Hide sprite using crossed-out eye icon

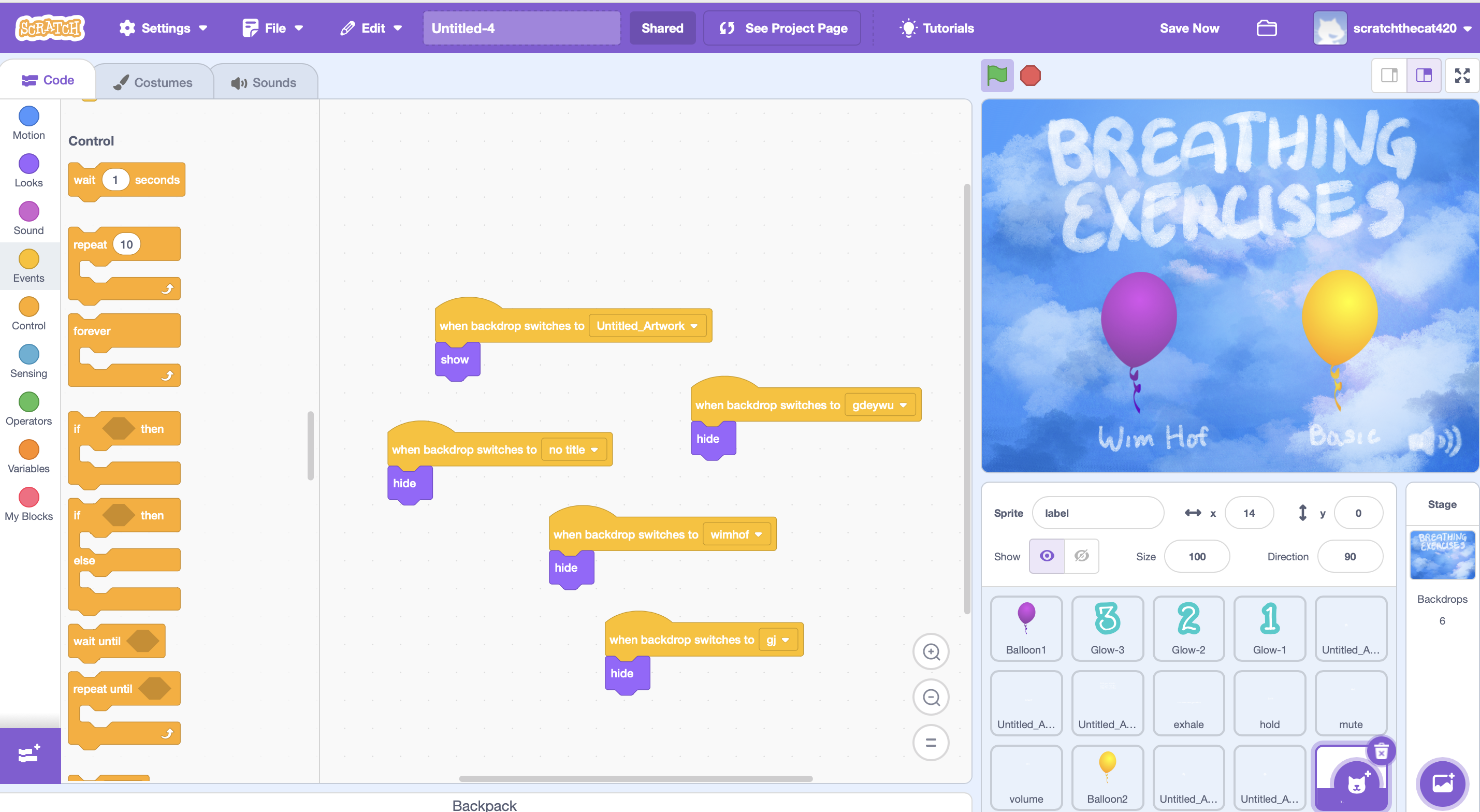click(1081, 556)
